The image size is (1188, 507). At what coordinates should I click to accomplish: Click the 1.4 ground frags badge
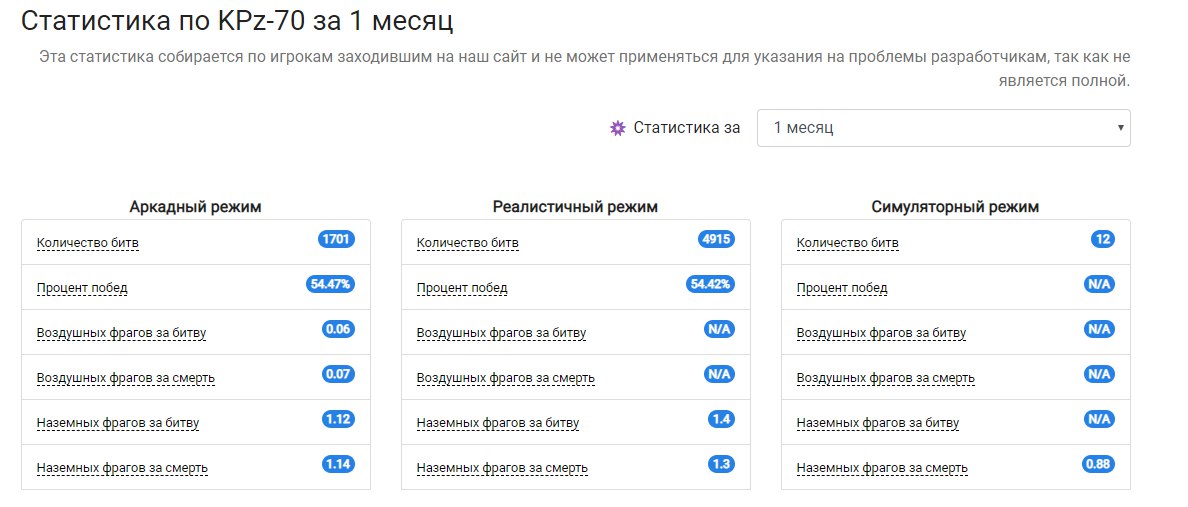pyautogui.click(x=720, y=419)
